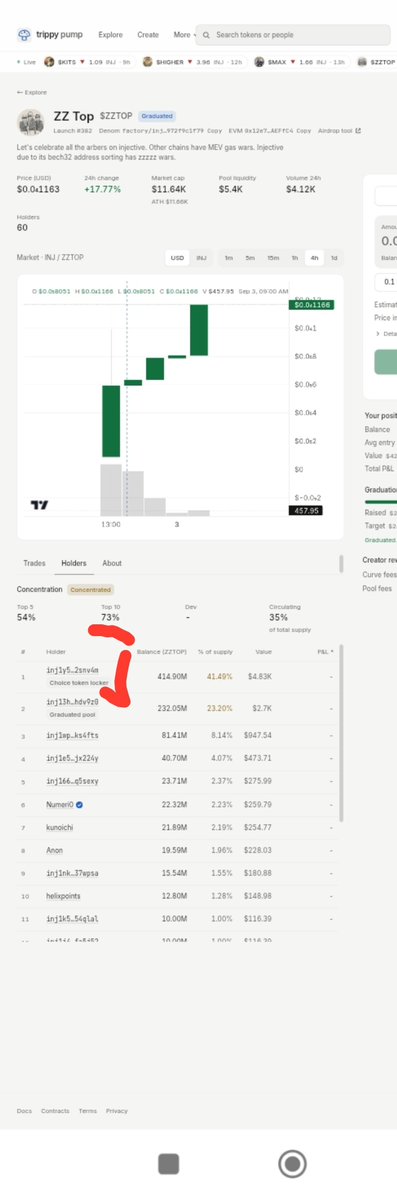Open holder inj1wp…ks4fts
The image size is (397, 1199).
pyautogui.click(x=72, y=735)
